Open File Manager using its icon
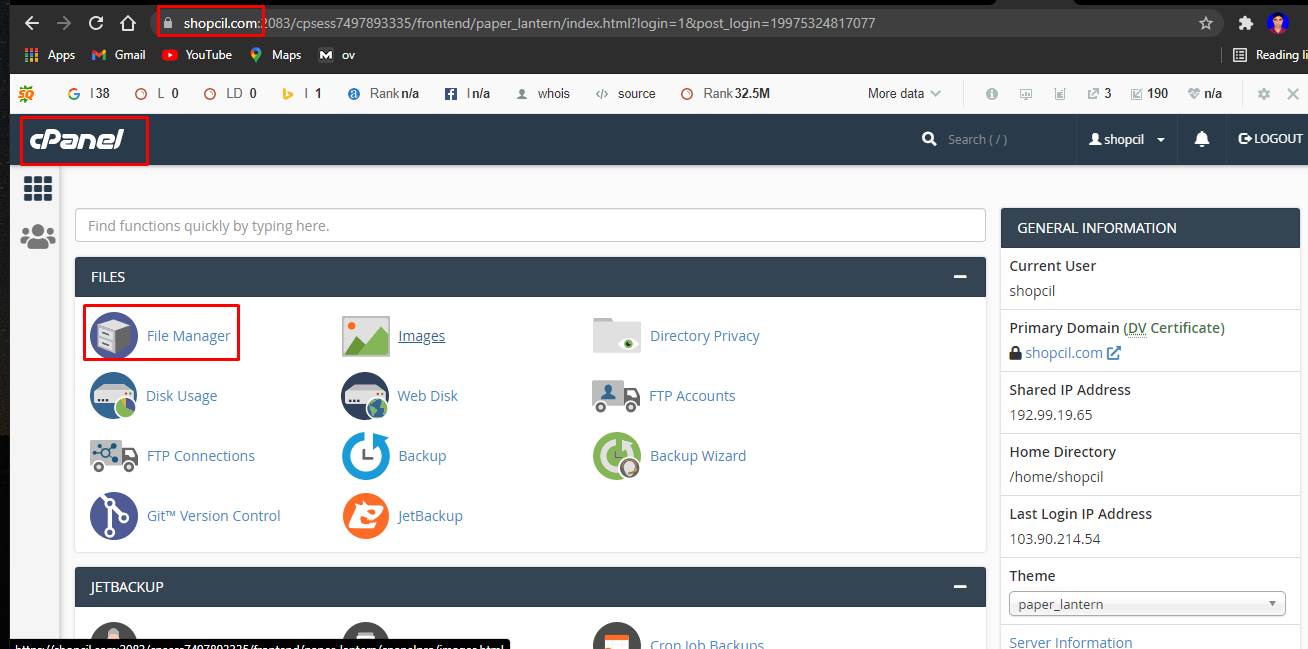 click(x=113, y=335)
